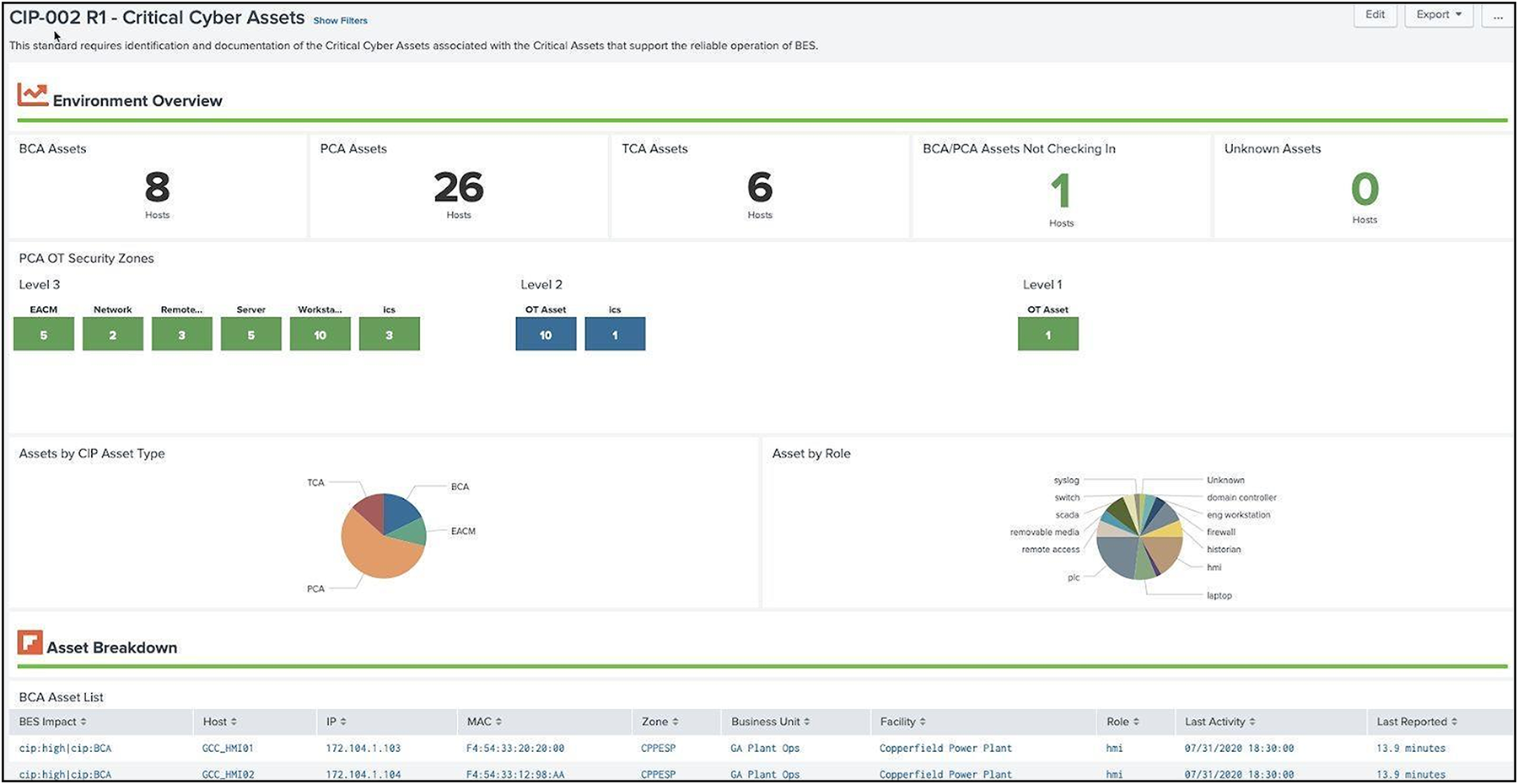Sort by Role column
This screenshot has height=784, width=1518.
pos(1122,722)
